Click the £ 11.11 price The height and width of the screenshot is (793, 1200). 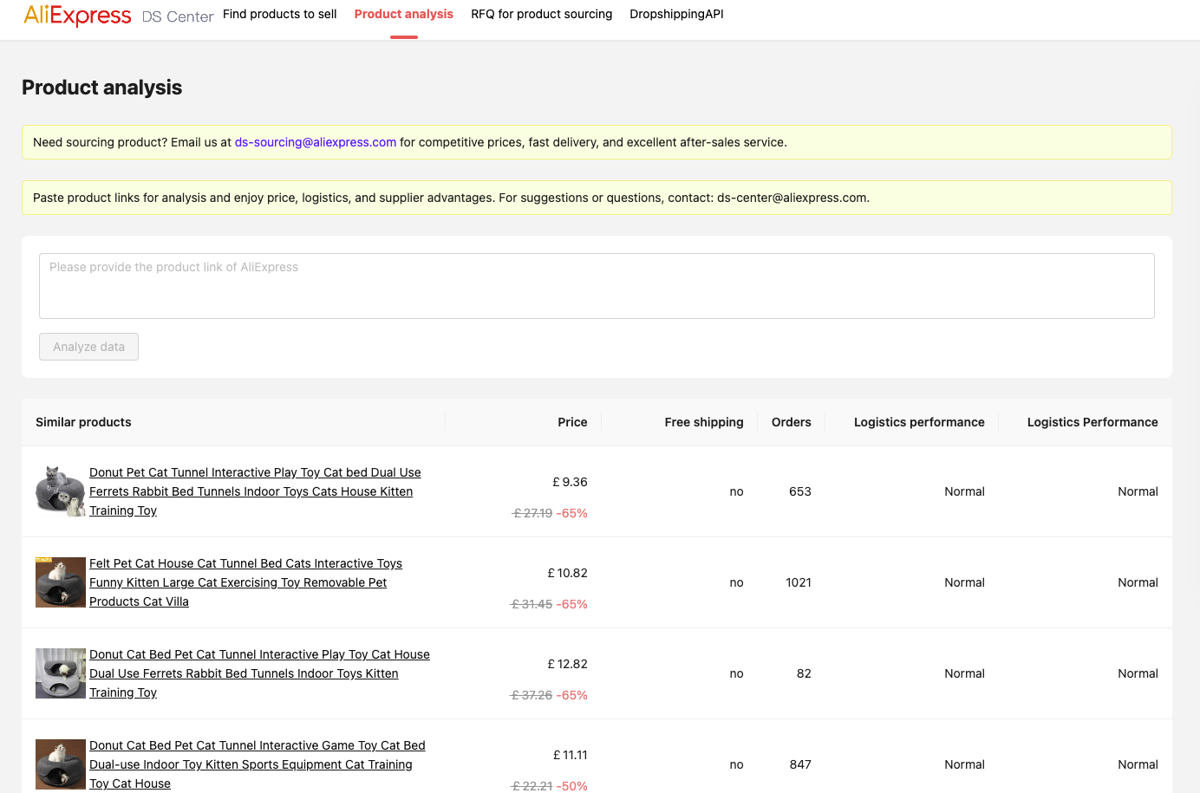[x=570, y=755]
